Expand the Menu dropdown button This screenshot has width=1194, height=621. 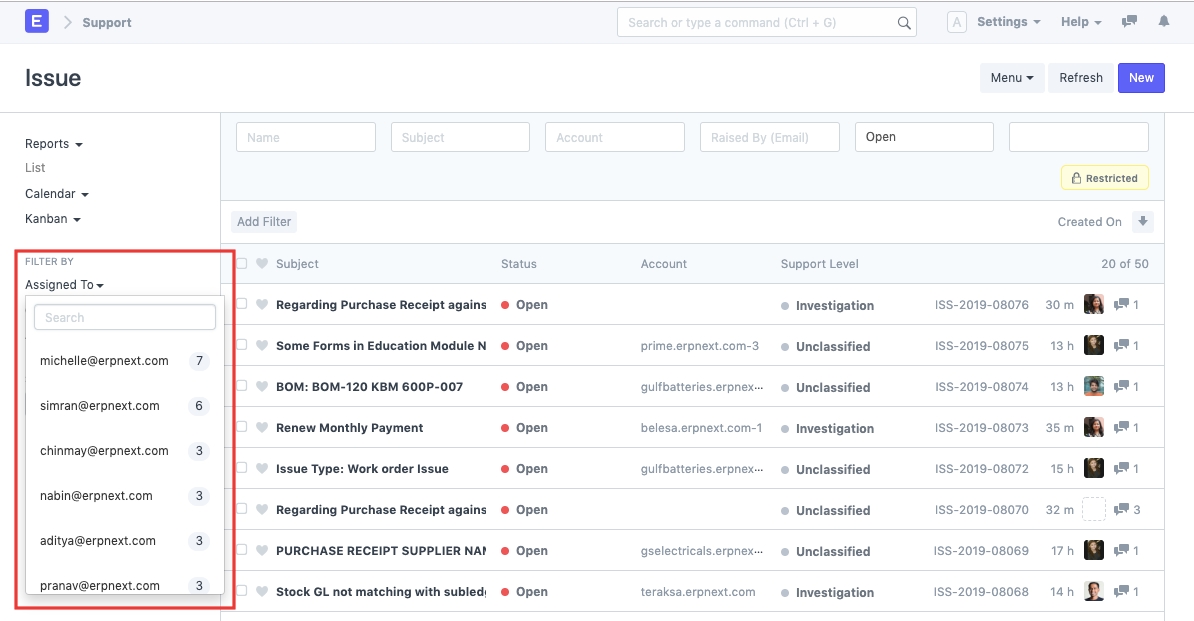point(1011,78)
